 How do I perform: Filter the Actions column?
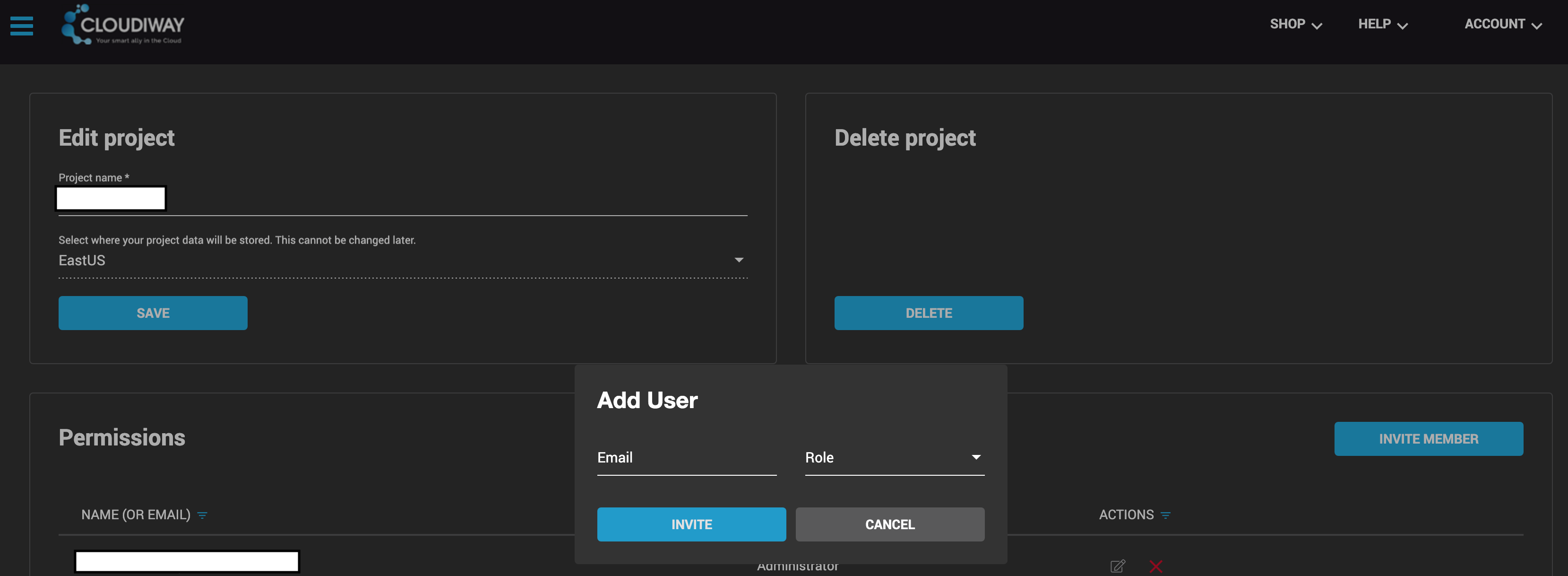(1165, 515)
